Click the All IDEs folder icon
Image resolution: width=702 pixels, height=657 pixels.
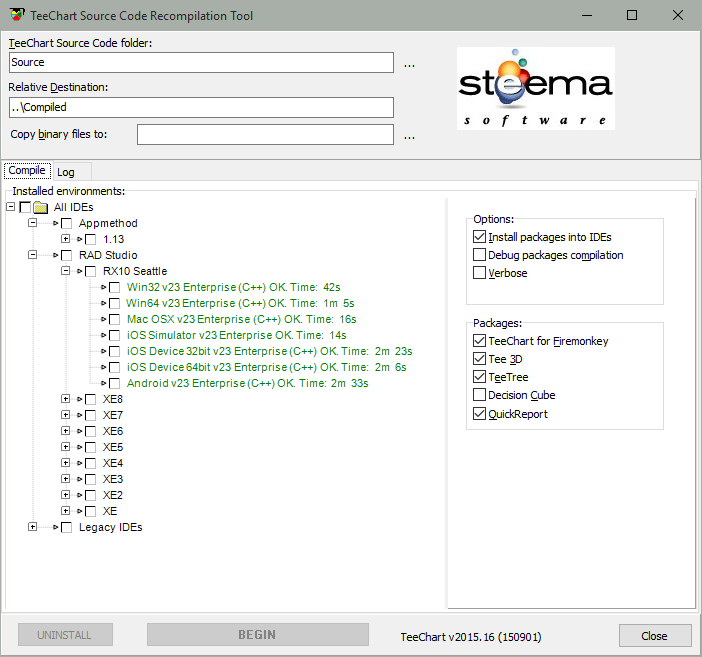pyautogui.click(x=40, y=207)
